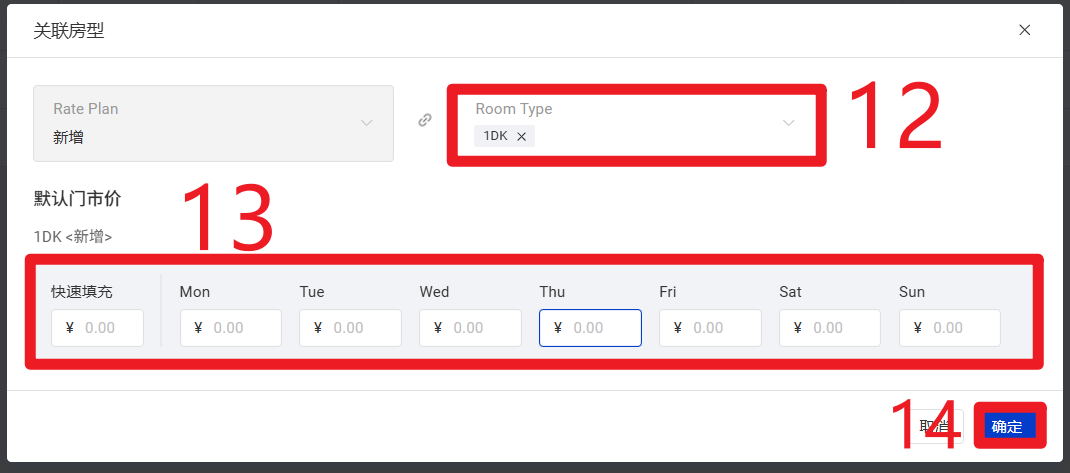Viewport: 1070px width, 473px height.
Task: Click the 快速填充 price input
Action: (105, 328)
